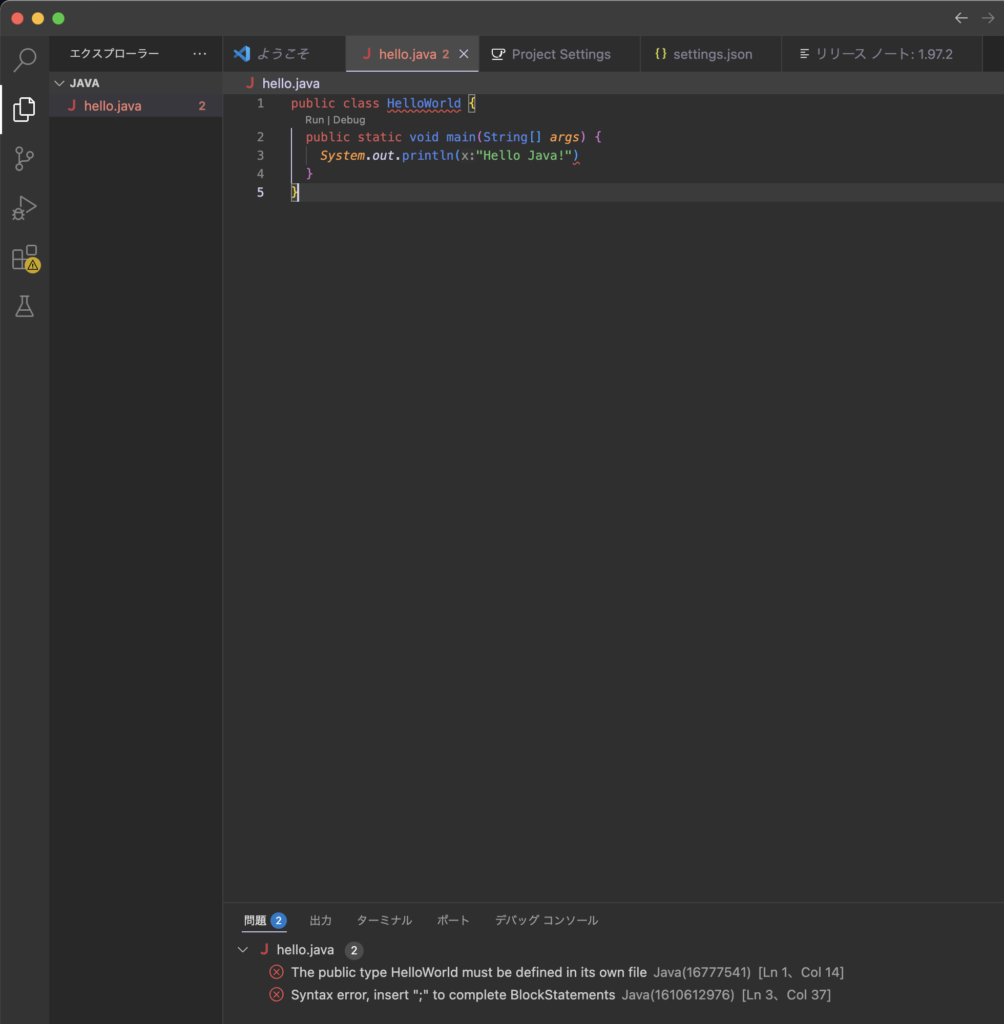Image resolution: width=1004 pixels, height=1024 pixels.
Task: Click the error icon for HelloWorld file error
Action: click(276, 972)
